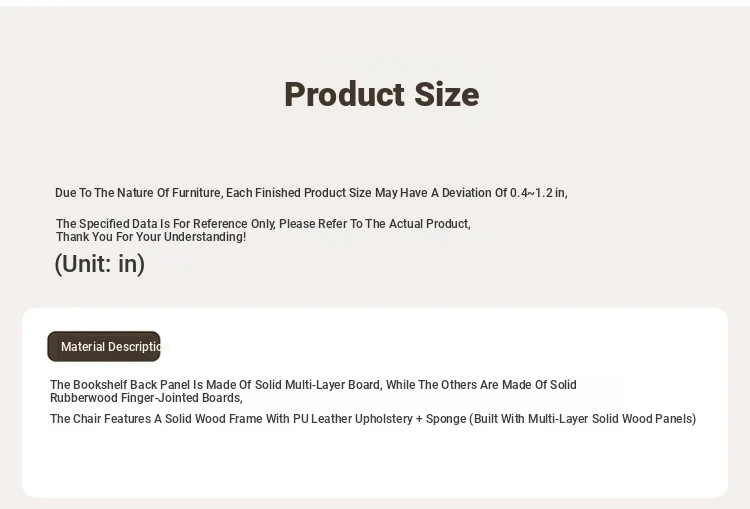Click '(Built With Multi-Layer Solid Wood Panels)' text

(583, 419)
